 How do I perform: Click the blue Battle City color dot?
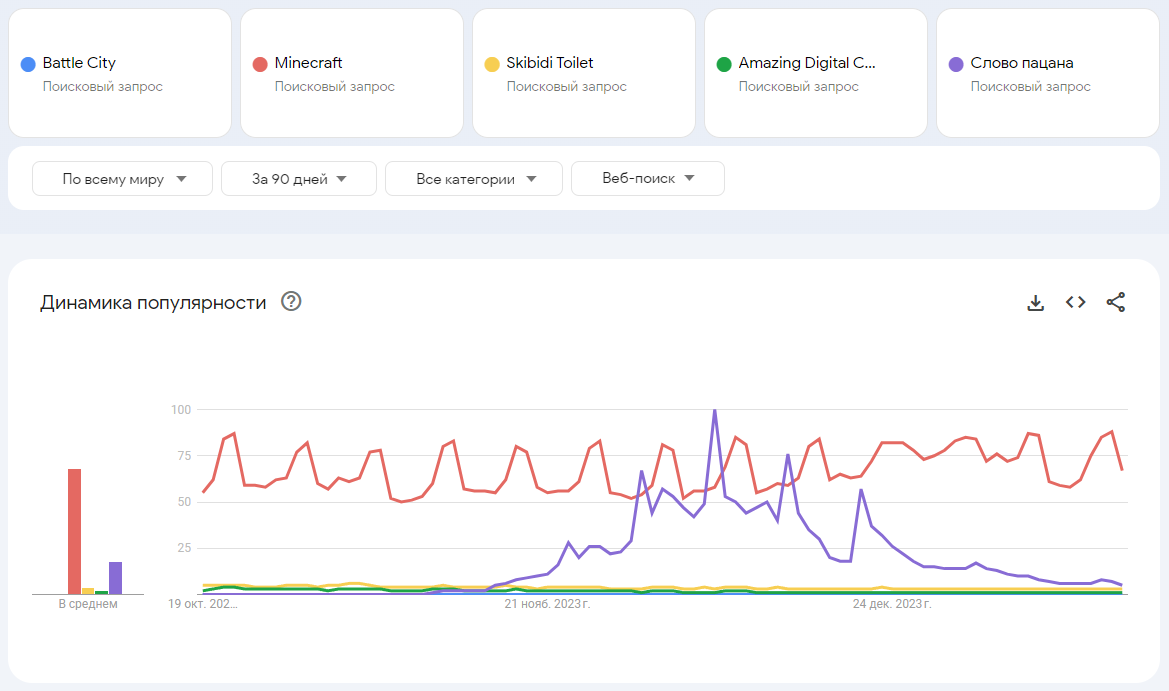point(28,64)
